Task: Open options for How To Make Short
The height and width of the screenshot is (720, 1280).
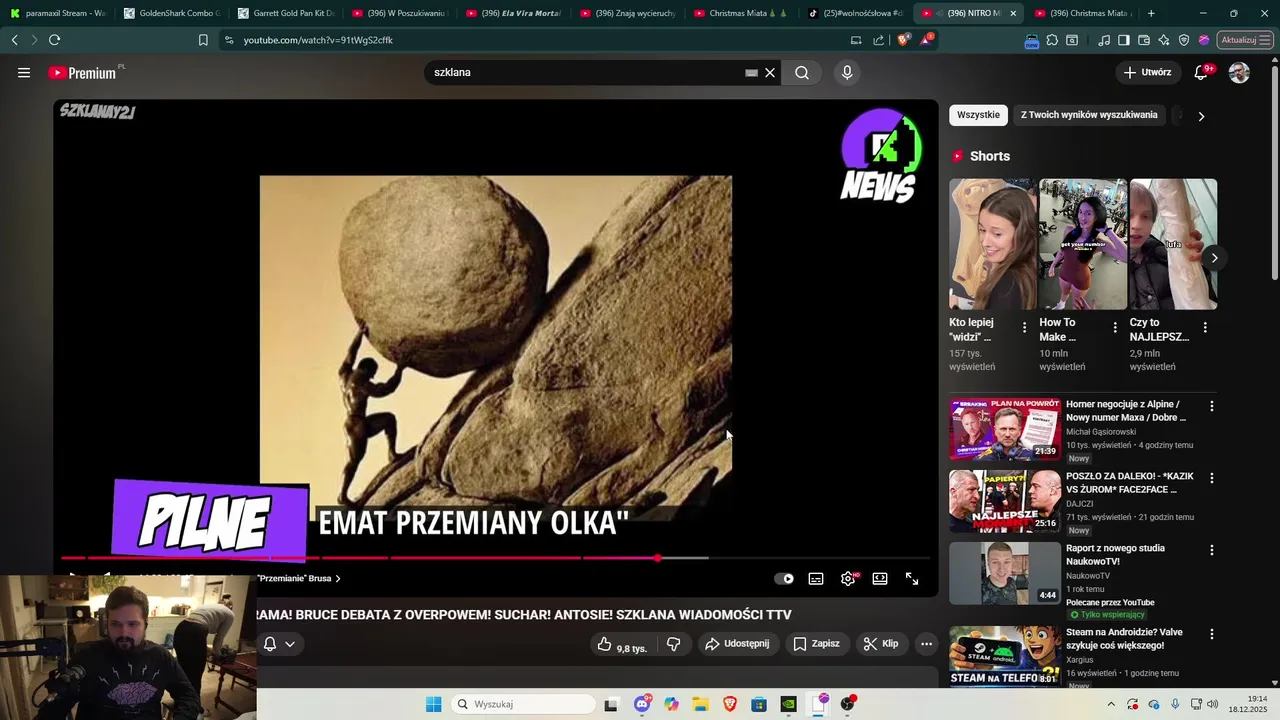Action: click(x=1115, y=328)
